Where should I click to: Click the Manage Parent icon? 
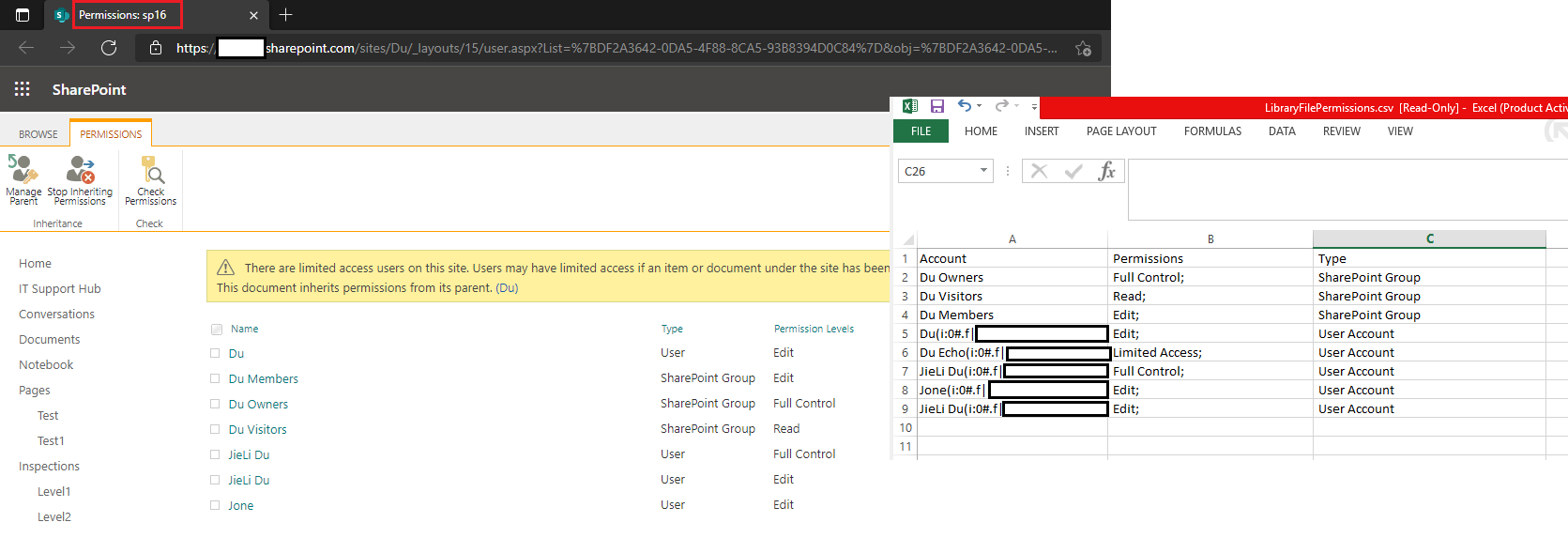pyautogui.click(x=23, y=170)
